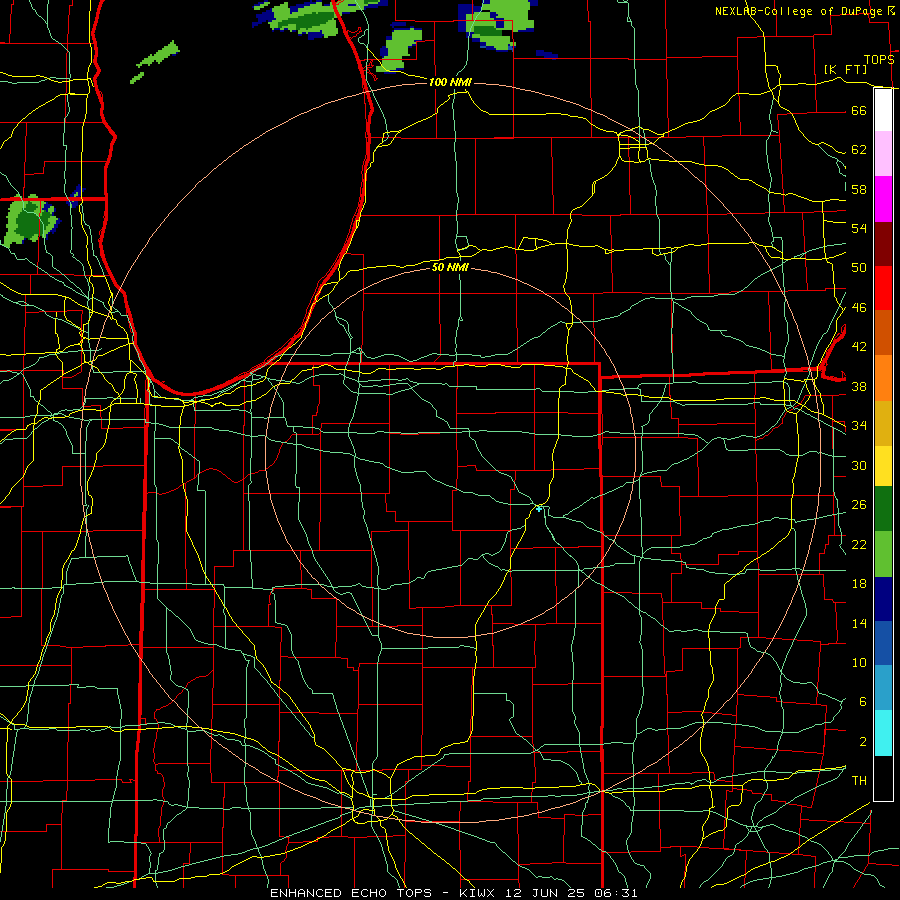The height and width of the screenshot is (900, 900).
Task: Click the legend value 18
Action: pos(859,584)
